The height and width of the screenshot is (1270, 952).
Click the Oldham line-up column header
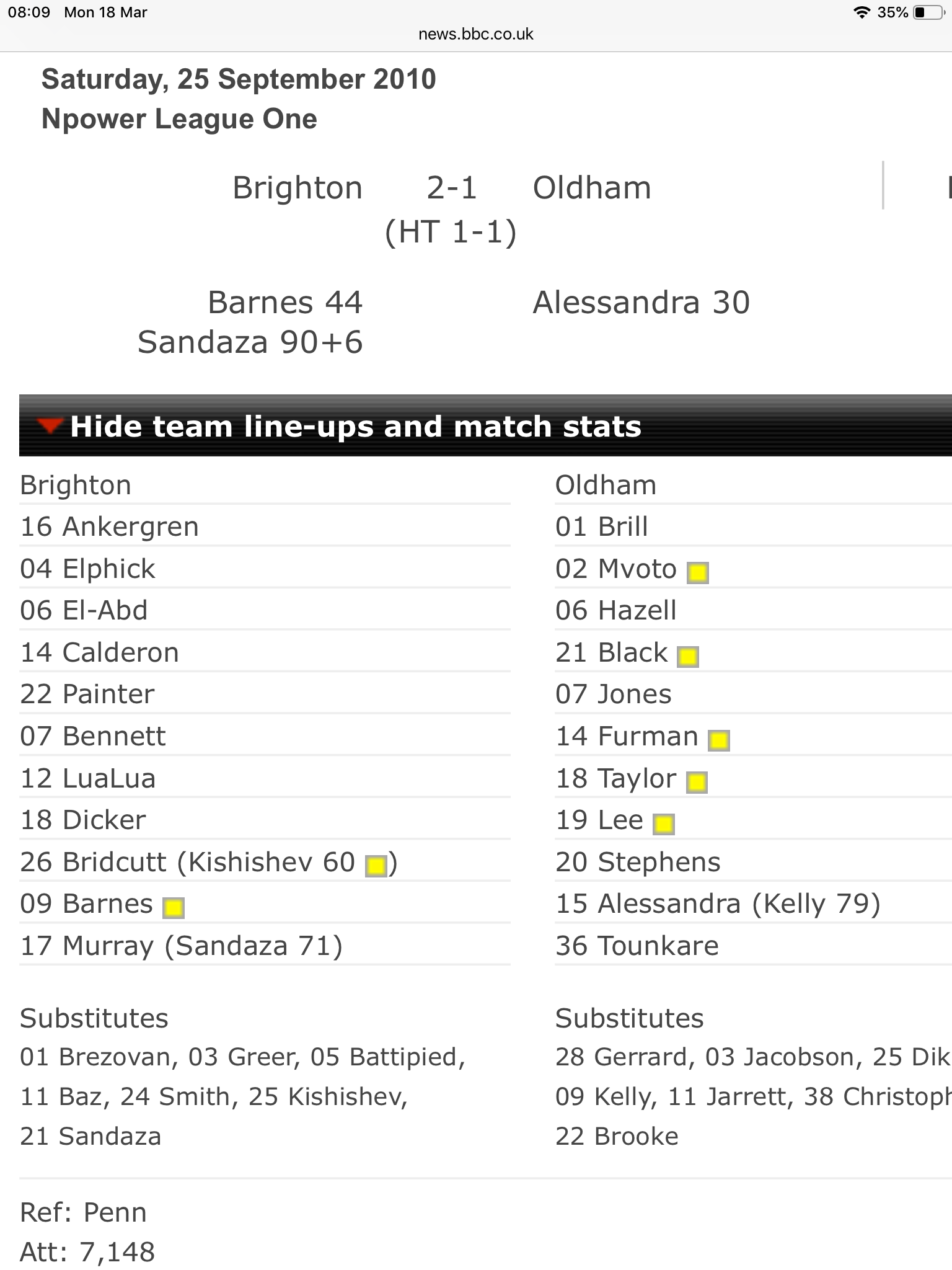pos(606,485)
